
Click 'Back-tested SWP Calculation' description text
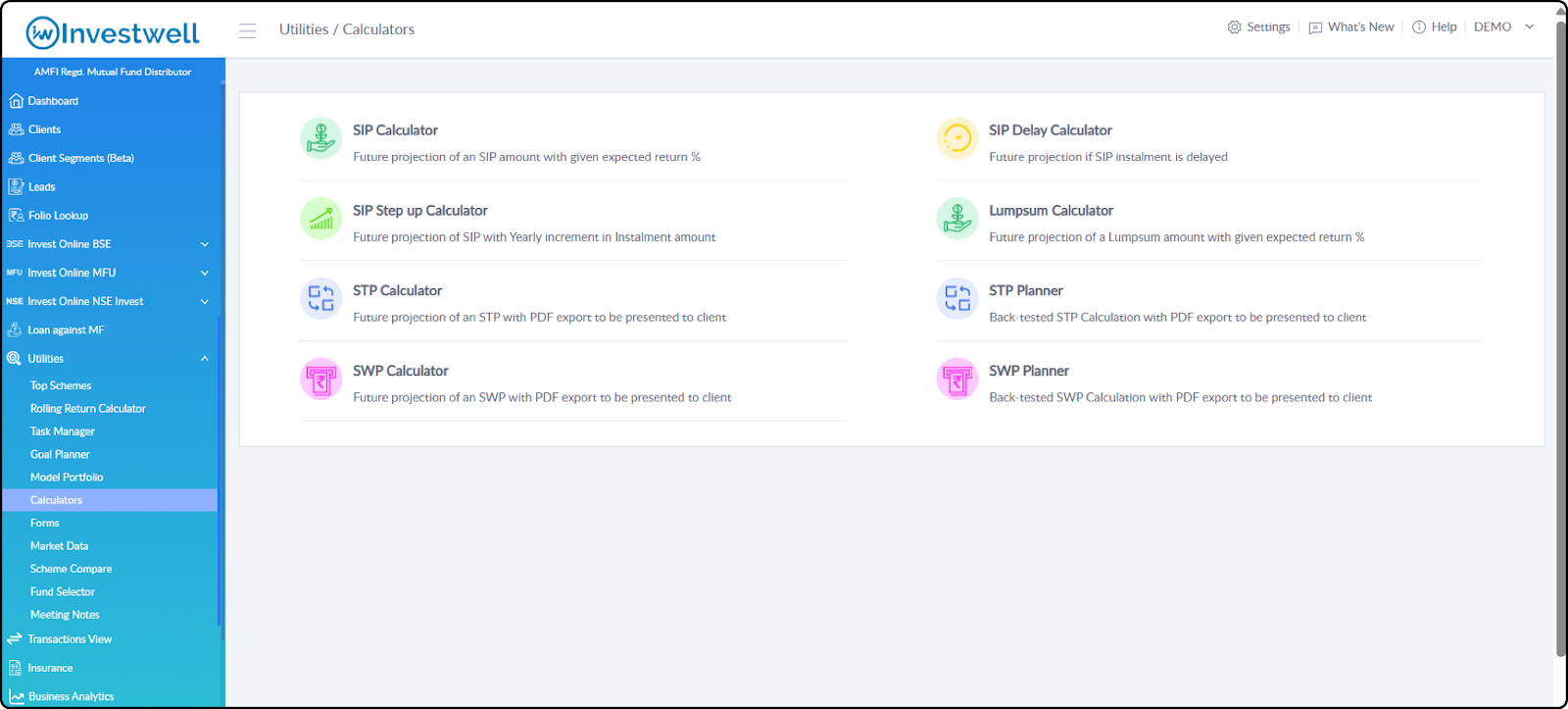pos(1181,398)
